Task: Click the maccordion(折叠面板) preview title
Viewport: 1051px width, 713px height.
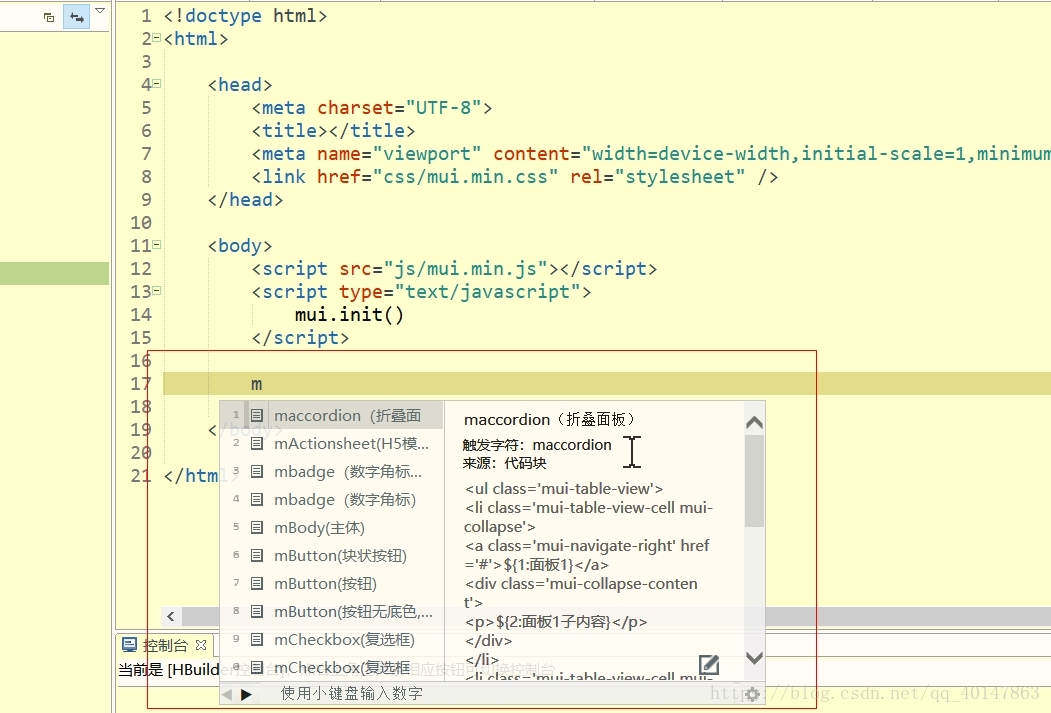Action: (550, 419)
